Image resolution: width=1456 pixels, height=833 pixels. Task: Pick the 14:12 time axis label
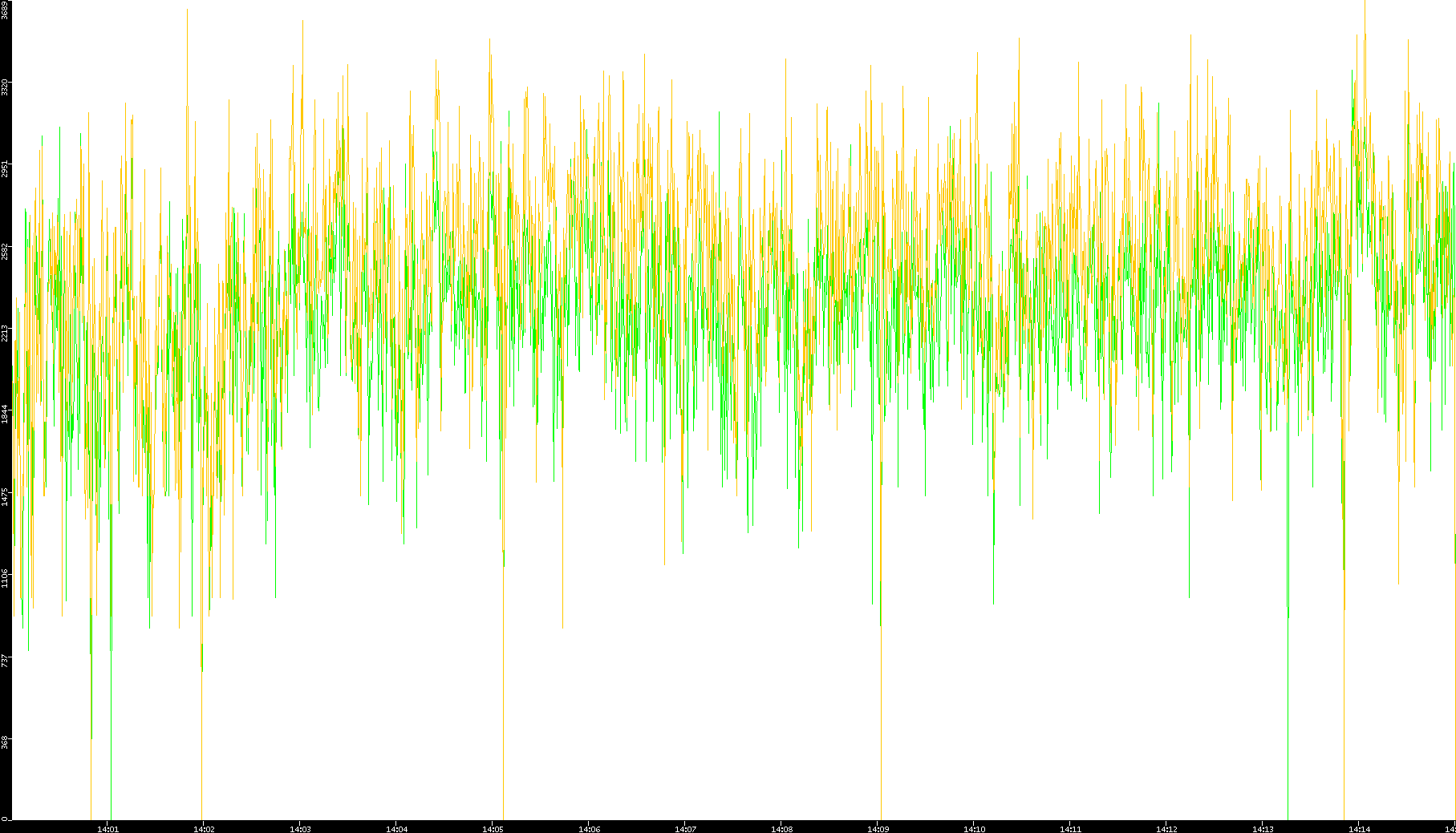coord(1166,829)
